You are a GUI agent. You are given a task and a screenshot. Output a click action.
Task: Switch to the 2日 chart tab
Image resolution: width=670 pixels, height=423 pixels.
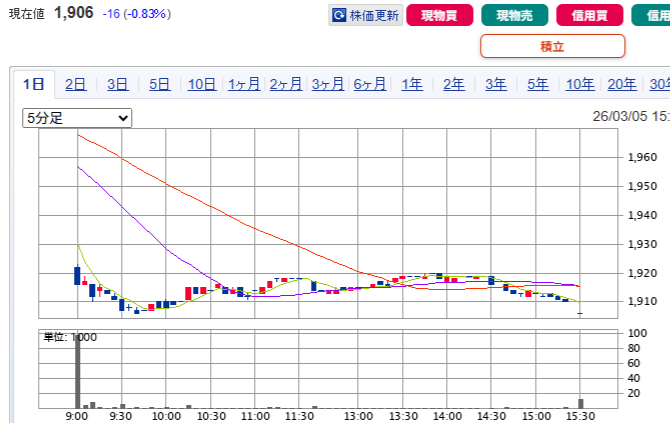[75, 84]
